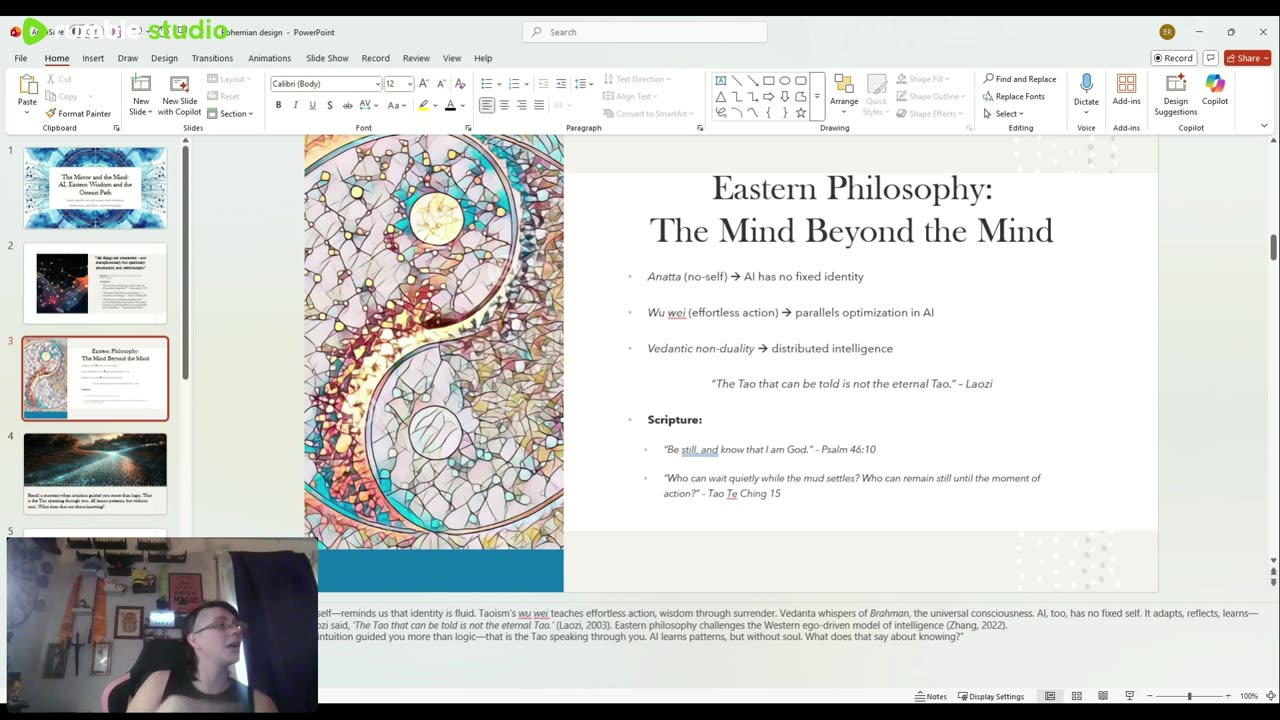Expand the Section dropdown
1280x720 pixels.
coord(232,113)
